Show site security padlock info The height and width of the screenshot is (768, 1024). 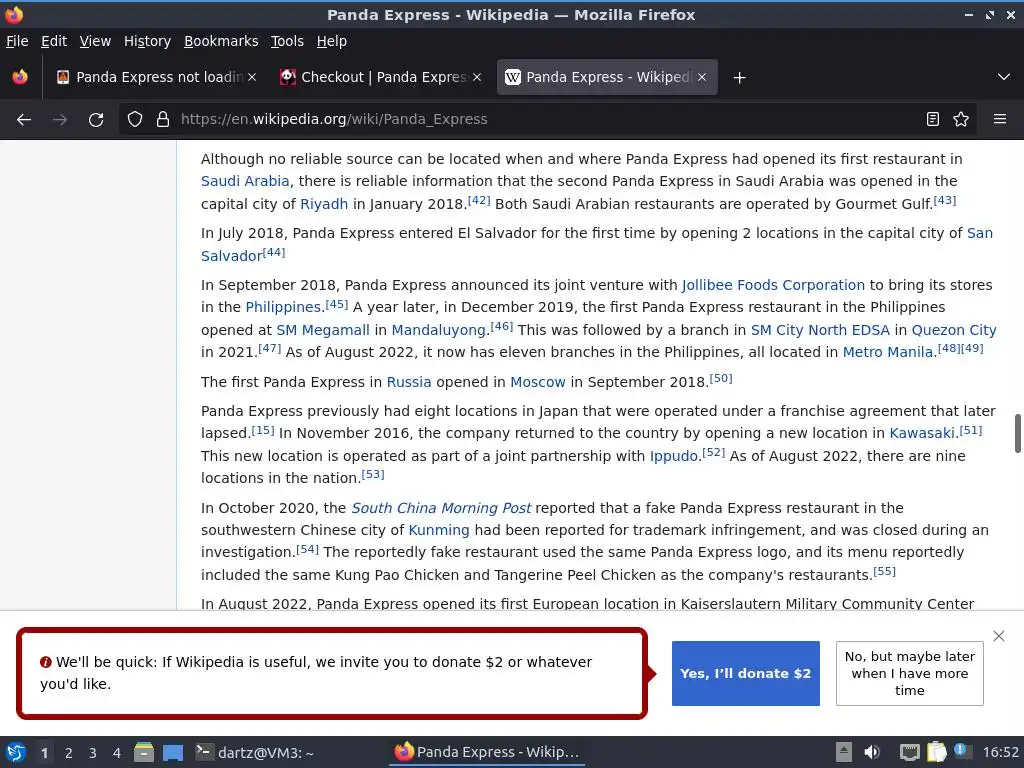pos(163,119)
